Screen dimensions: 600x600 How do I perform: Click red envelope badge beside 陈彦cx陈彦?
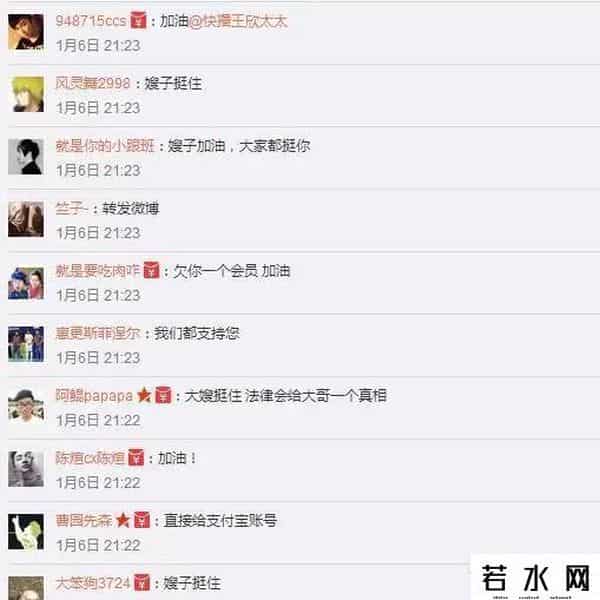click(136, 457)
